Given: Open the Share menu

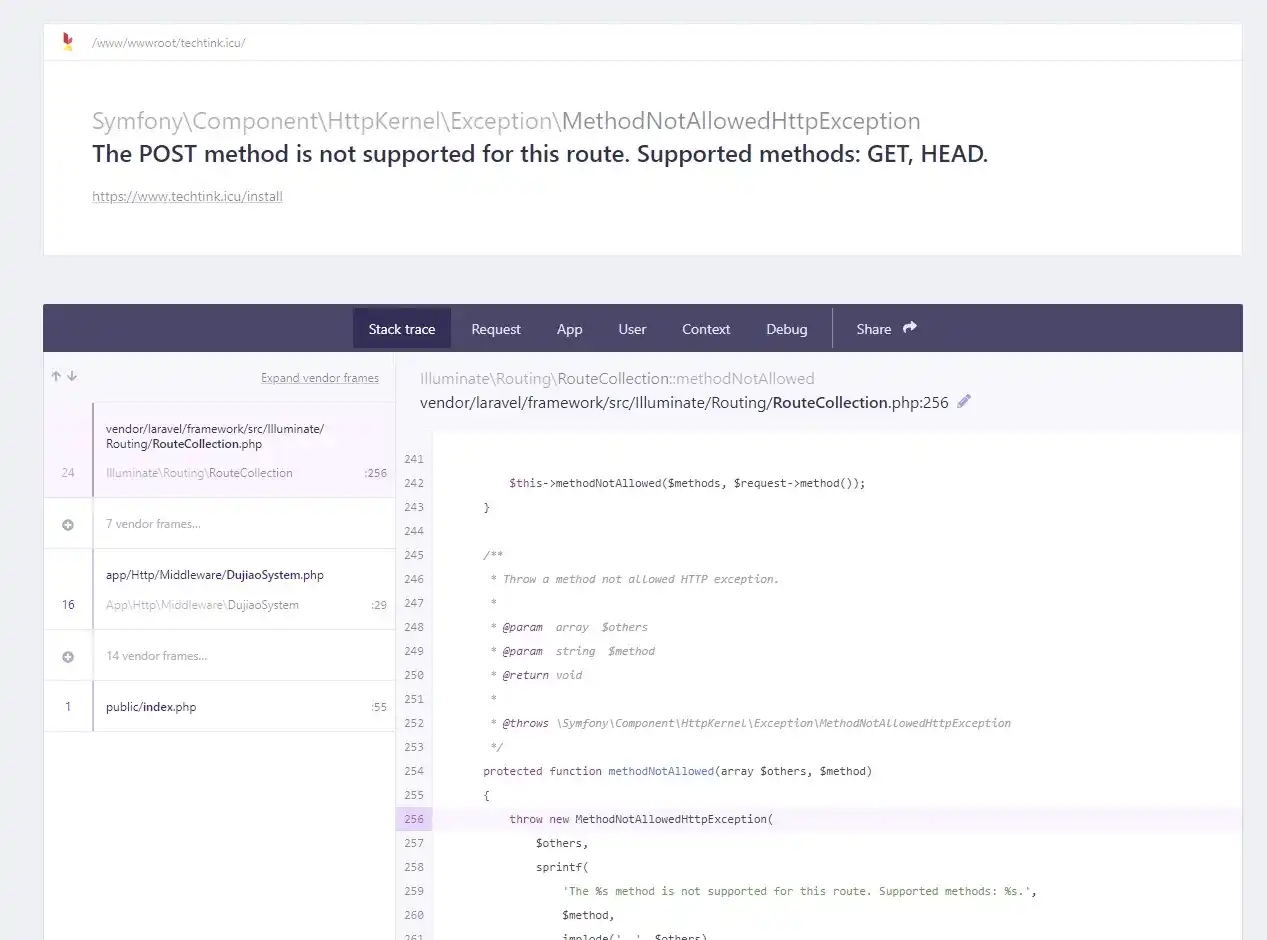Looking at the screenshot, I should [886, 329].
